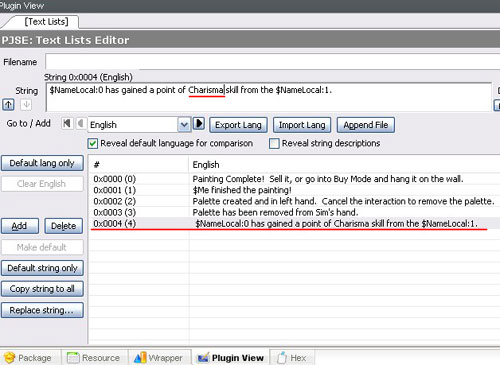Go to next language arrow button
Viewport: 500px width, 365px height.
click(x=199, y=123)
